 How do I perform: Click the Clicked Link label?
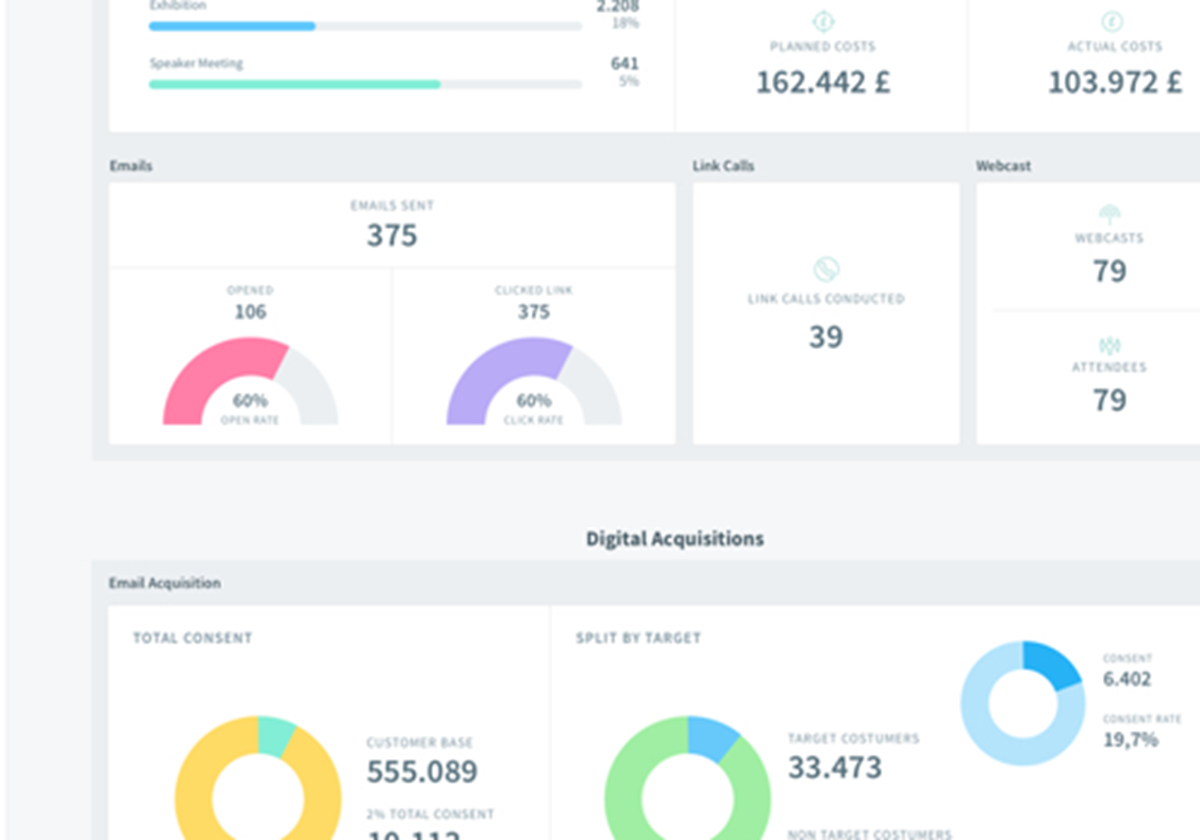tap(534, 291)
